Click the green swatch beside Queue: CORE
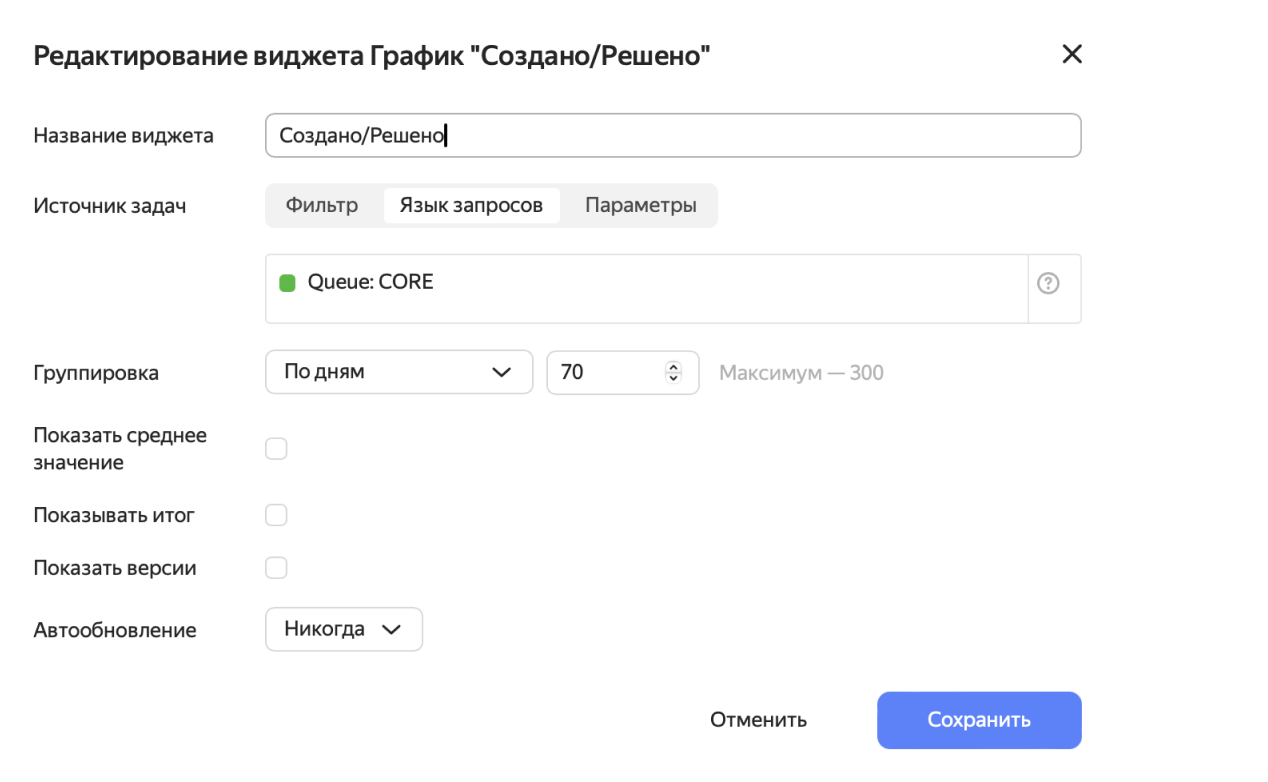This screenshot has height=782, width=1268. click(x=287, y=282)
